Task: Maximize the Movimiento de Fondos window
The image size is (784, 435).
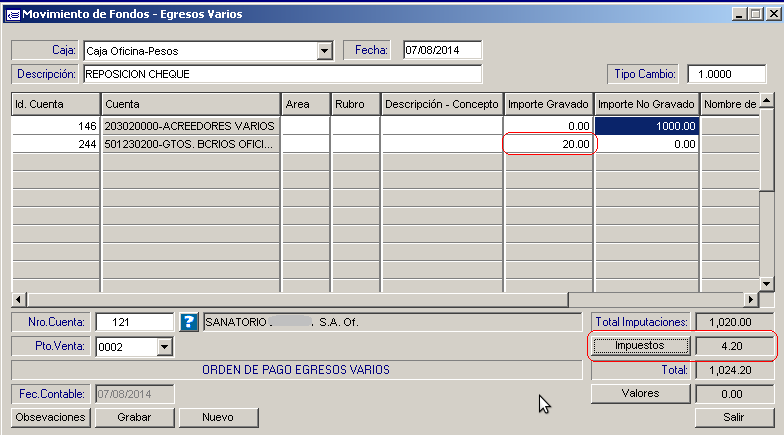Action: pos(756,14)
